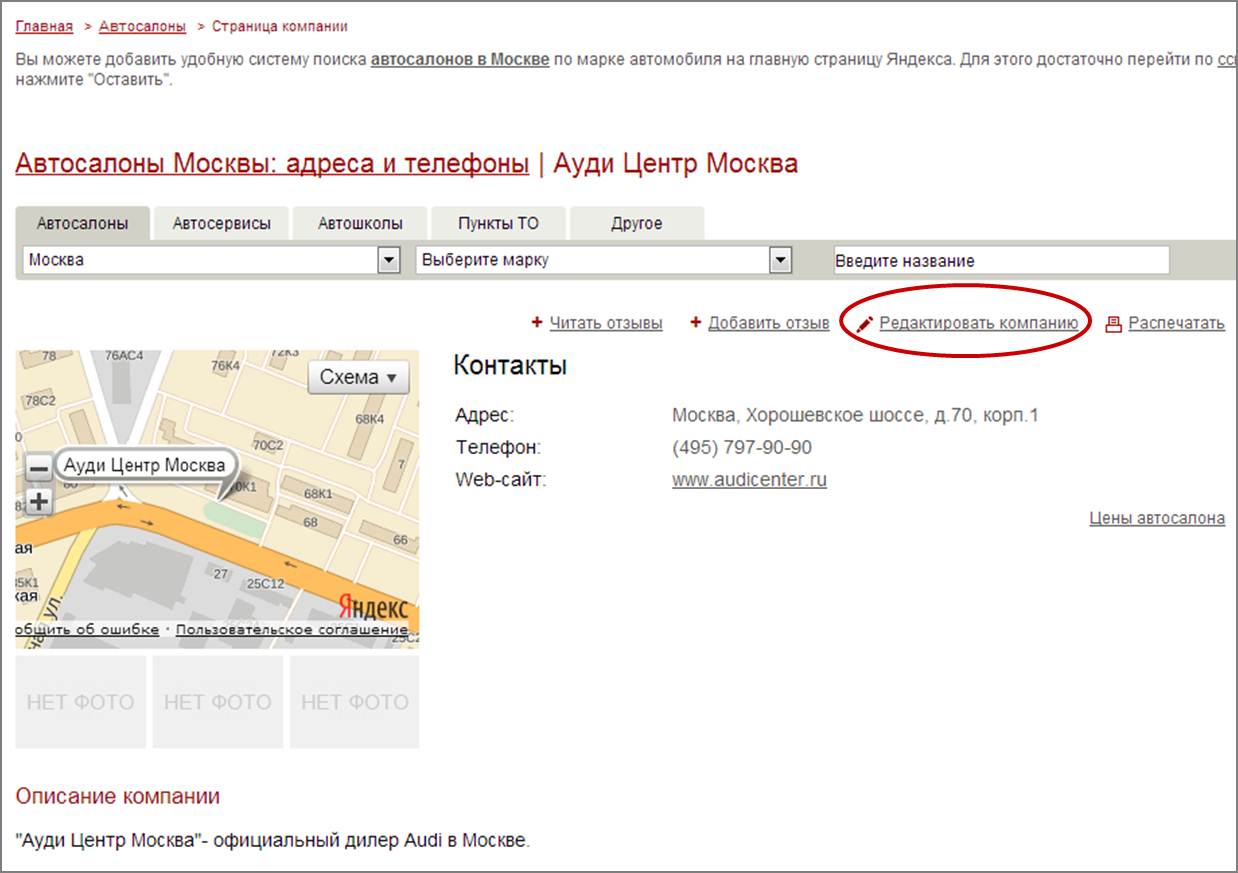Click the Яндекс logo on the map
Image resolution: width=1238 pixels, height=873 pixels.
(373, 607)
